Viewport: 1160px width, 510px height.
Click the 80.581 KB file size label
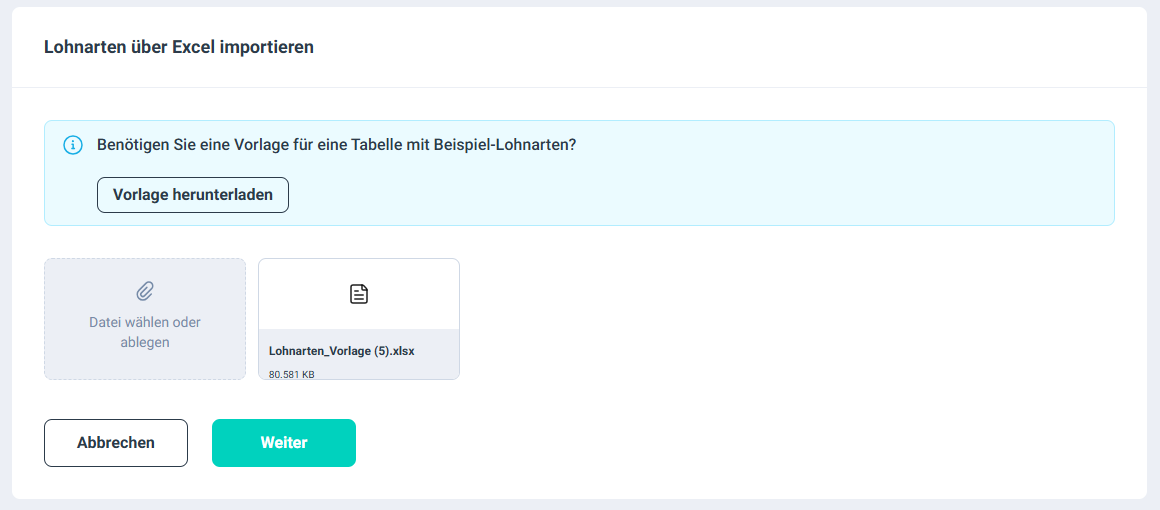(292, 375)
